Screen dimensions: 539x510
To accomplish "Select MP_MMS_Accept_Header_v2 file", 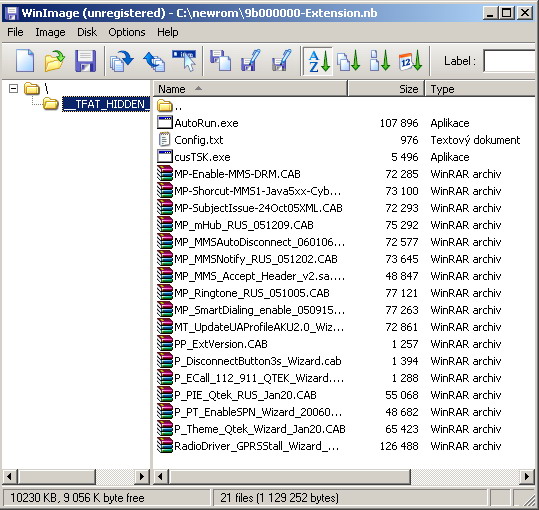I will (259, 276).
